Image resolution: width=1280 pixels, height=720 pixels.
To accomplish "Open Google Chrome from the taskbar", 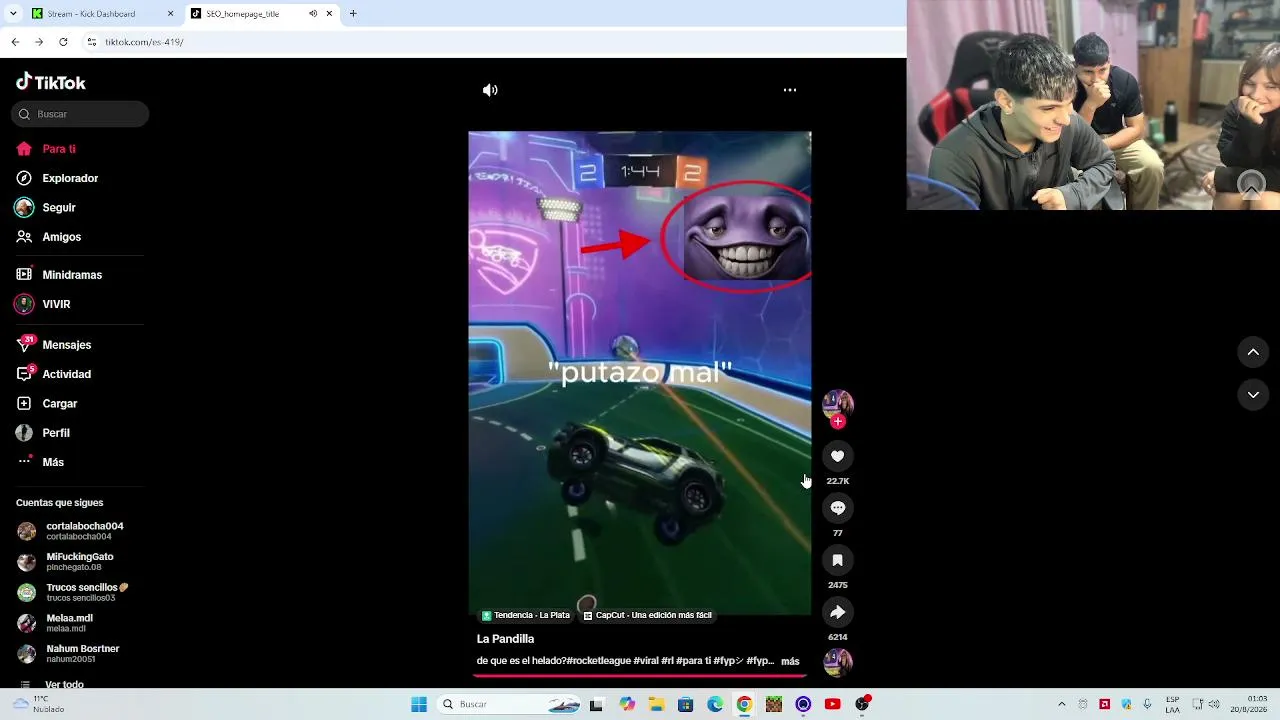I will (744, 704).
